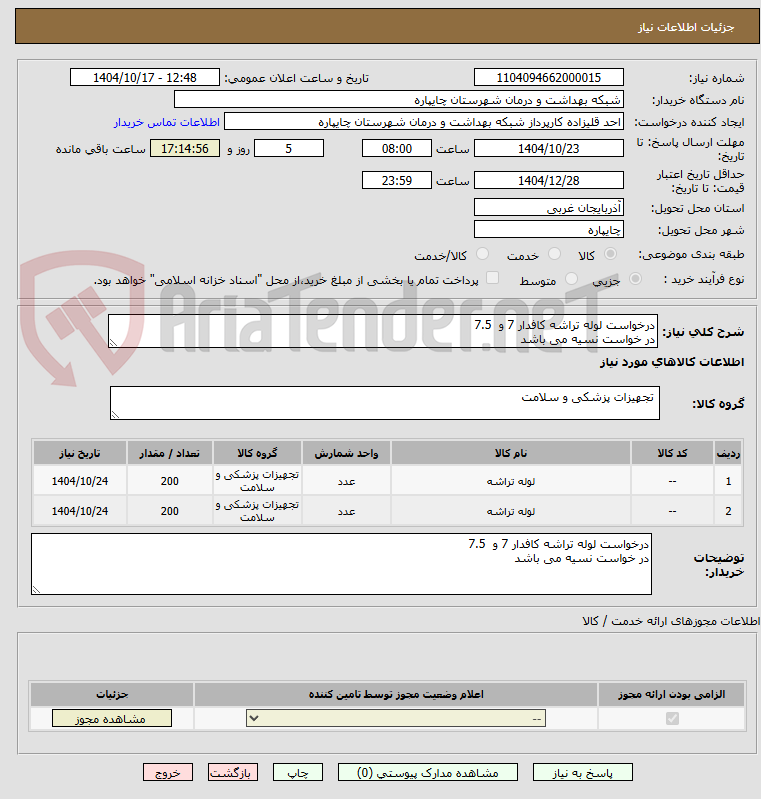Click the شرح کلی نیاز description textarea
Image resolution: width=761 pixels, height=799 pixels.
point(383,331)
